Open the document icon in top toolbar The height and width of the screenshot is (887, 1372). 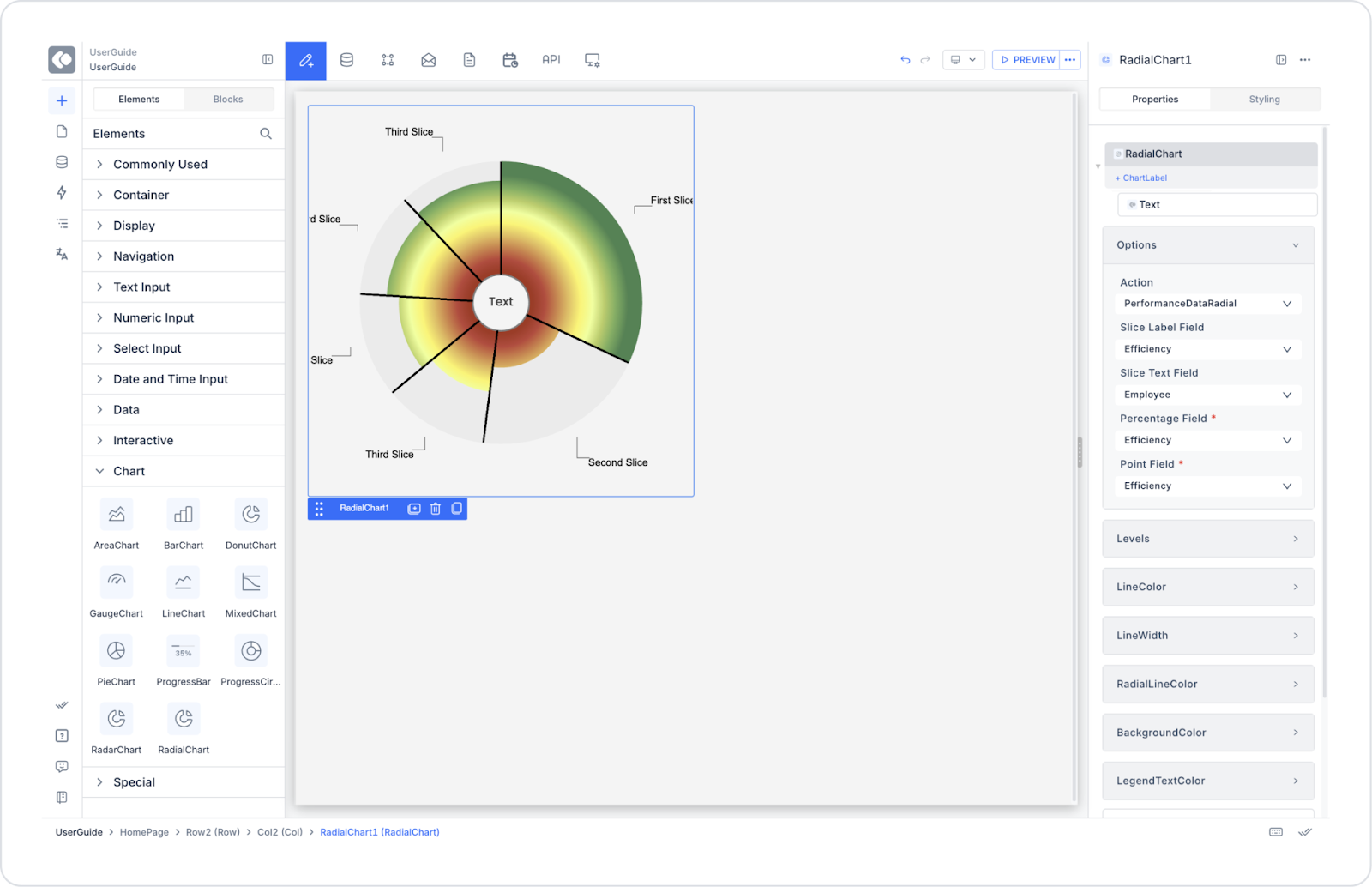point(469,60)
